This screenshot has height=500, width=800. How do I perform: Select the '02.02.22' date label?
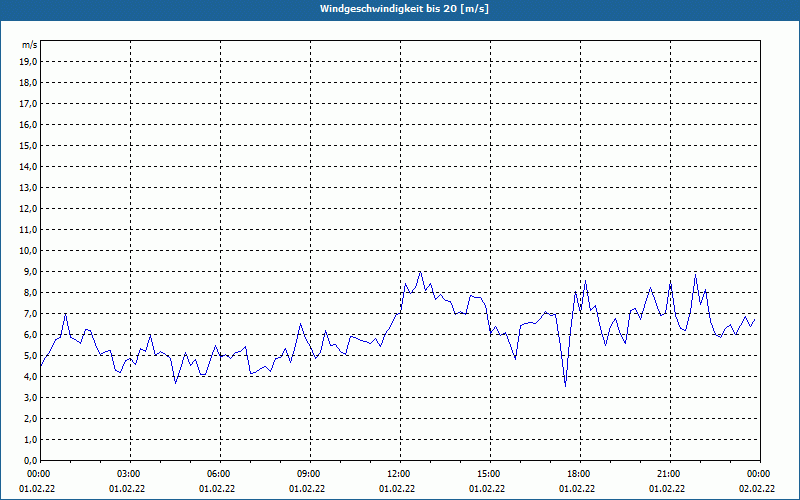coord(757,489)
